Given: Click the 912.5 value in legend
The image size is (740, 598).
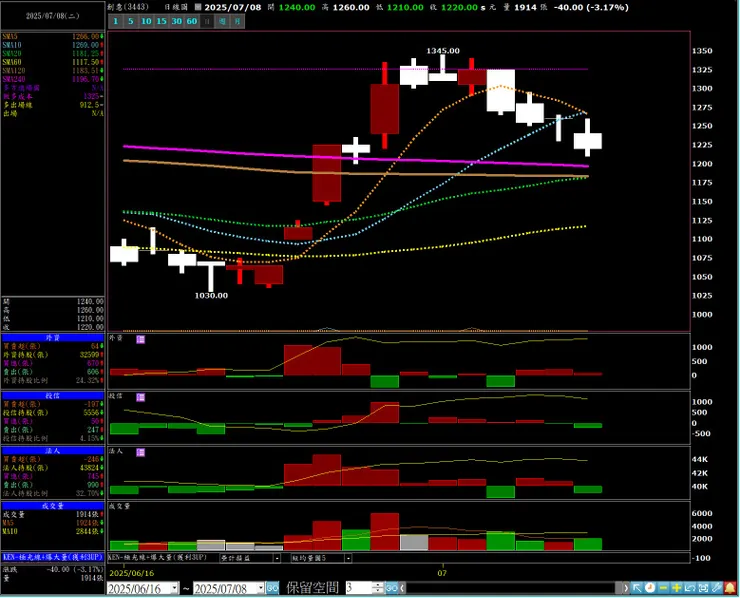Looking at the screenshot, I should point(91,105).
